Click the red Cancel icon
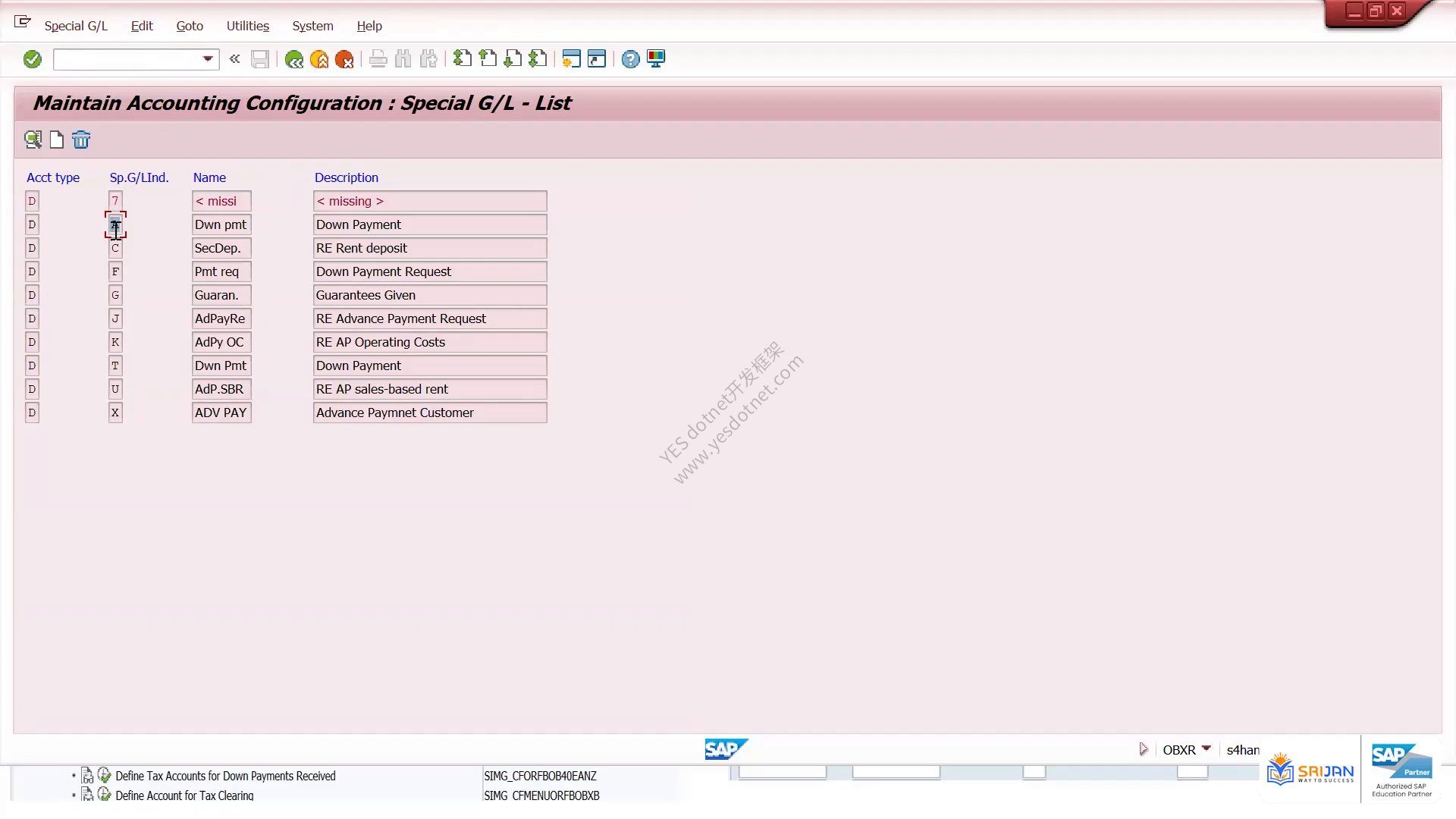This screenshot has height=819, width=1456. 344,59
